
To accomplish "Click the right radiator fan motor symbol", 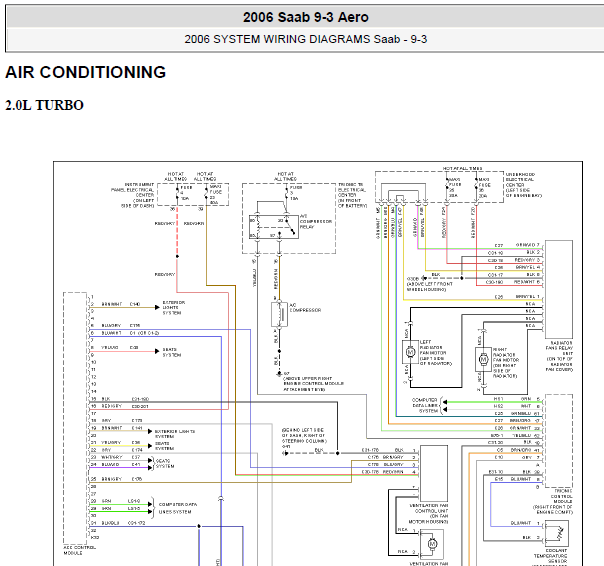I will pos(483,359).
